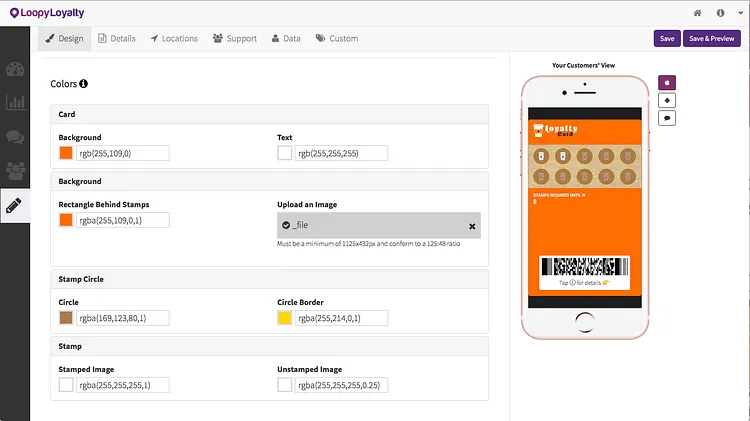Edit Unstamped Image rgba(255,255,255,0.25) field
Screen dimensions: 750x421
point(341,385)
